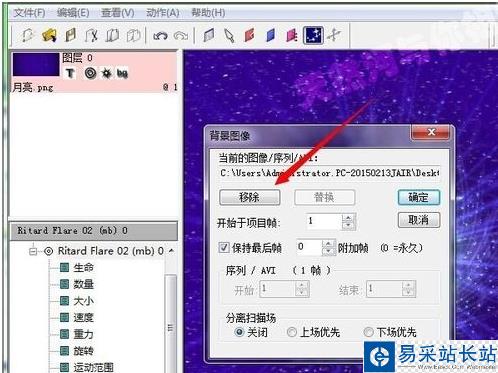Viewport: 498px width, 373px height.
Task: Select the pen-shaped pointer tool icon
Action: (229, 35)
